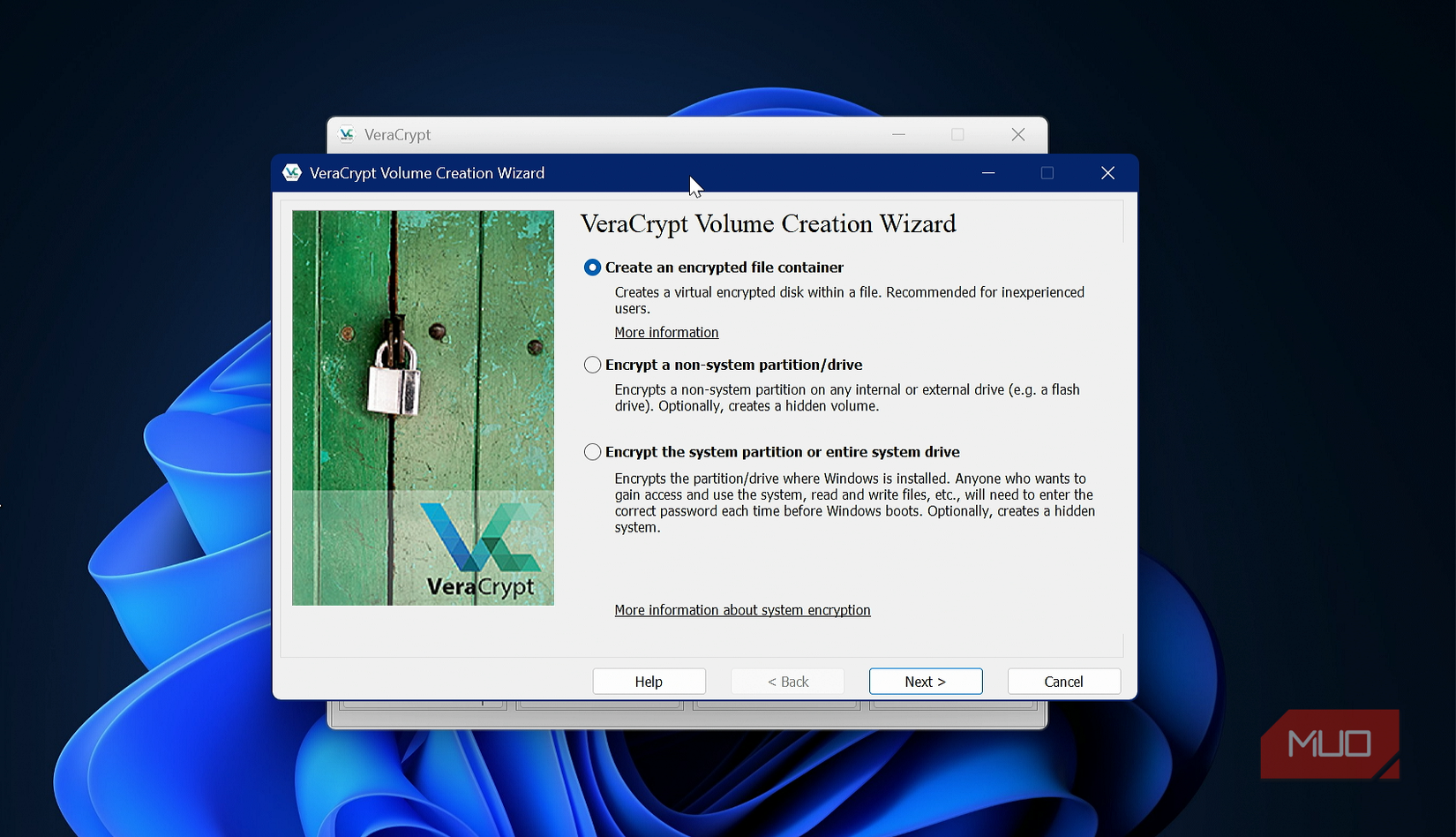Close the background VeraCrypt window
The width and height of the screenshot is (1456, 837).
point(1017,134)
